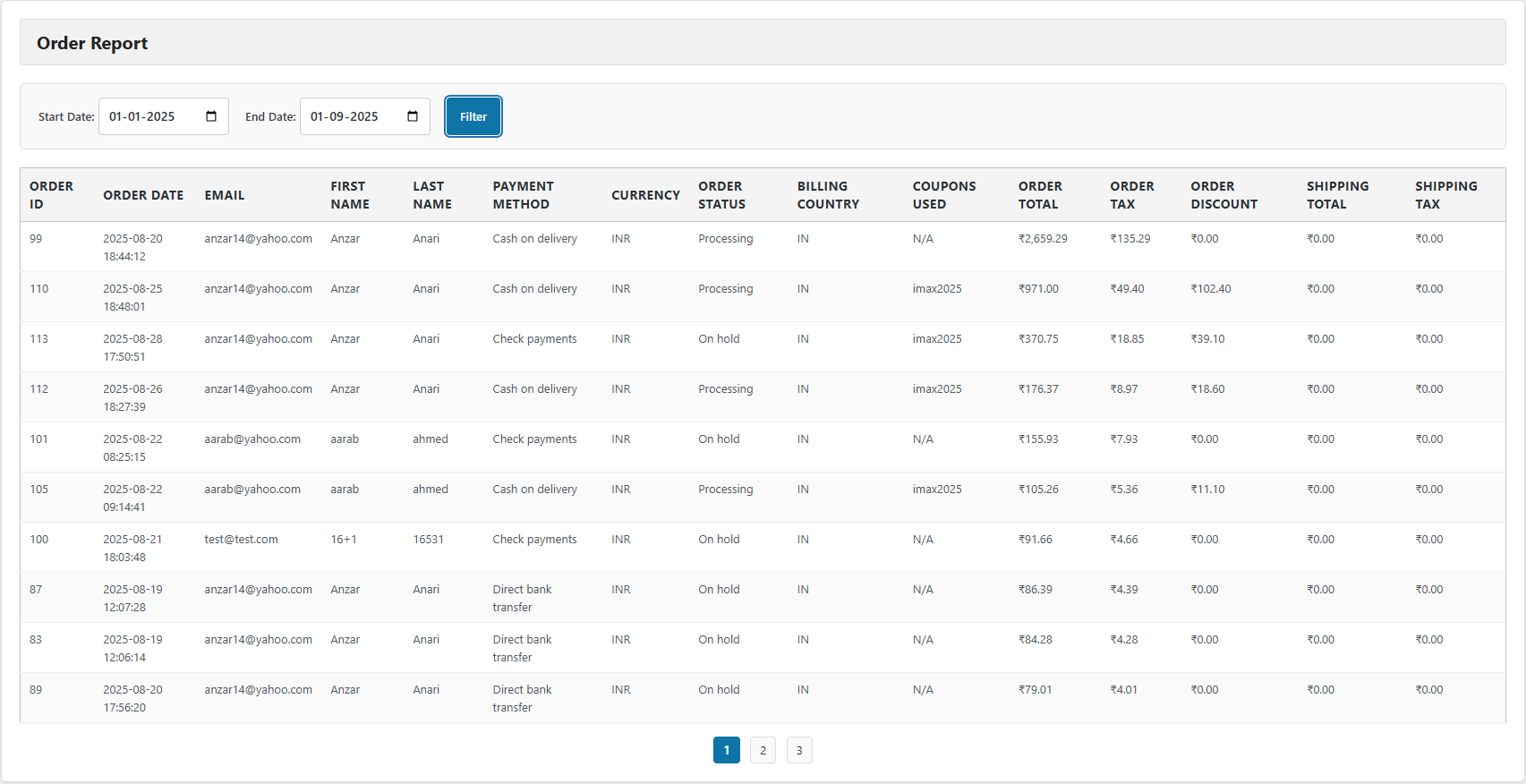Select order ID 100 cell

click(x=39, y=540)
